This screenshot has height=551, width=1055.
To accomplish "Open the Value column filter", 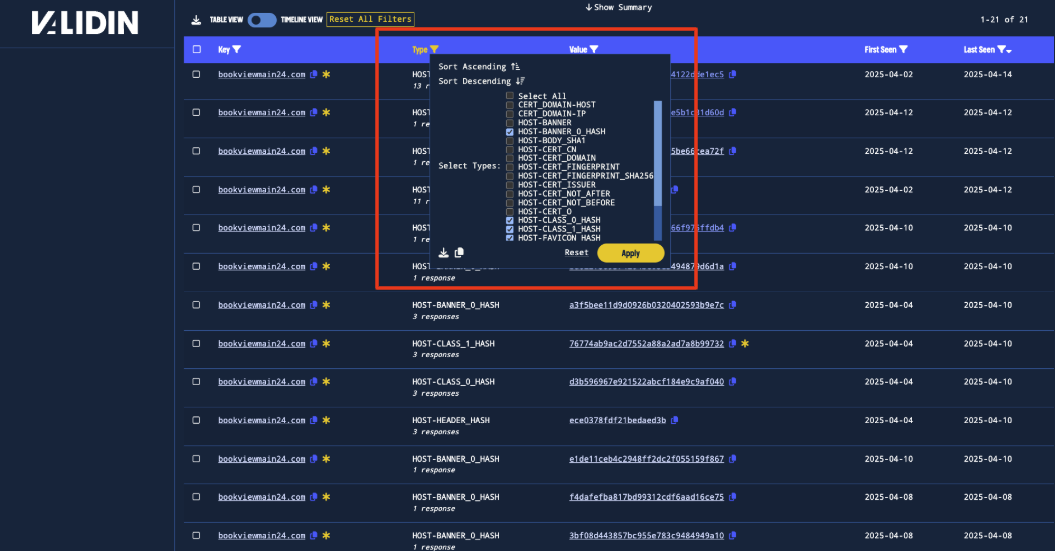I will 594,49.
